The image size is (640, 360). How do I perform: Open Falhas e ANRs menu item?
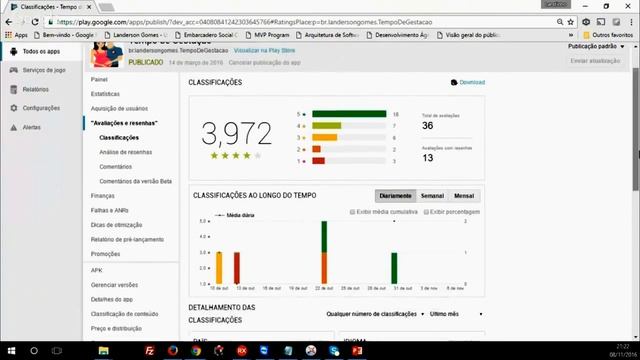click(109, 211)
